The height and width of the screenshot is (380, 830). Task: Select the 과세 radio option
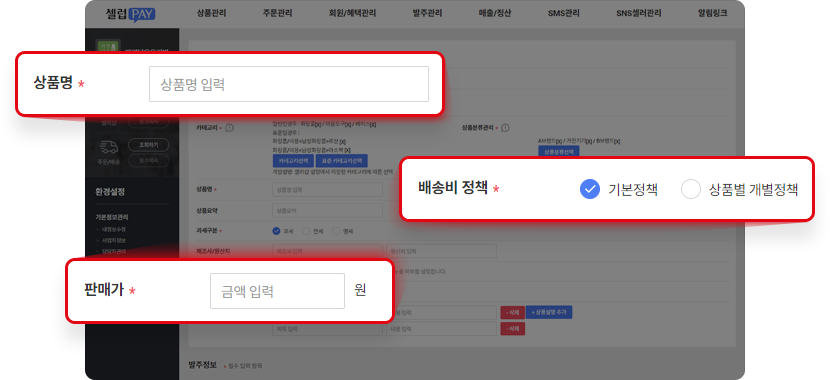276,231
